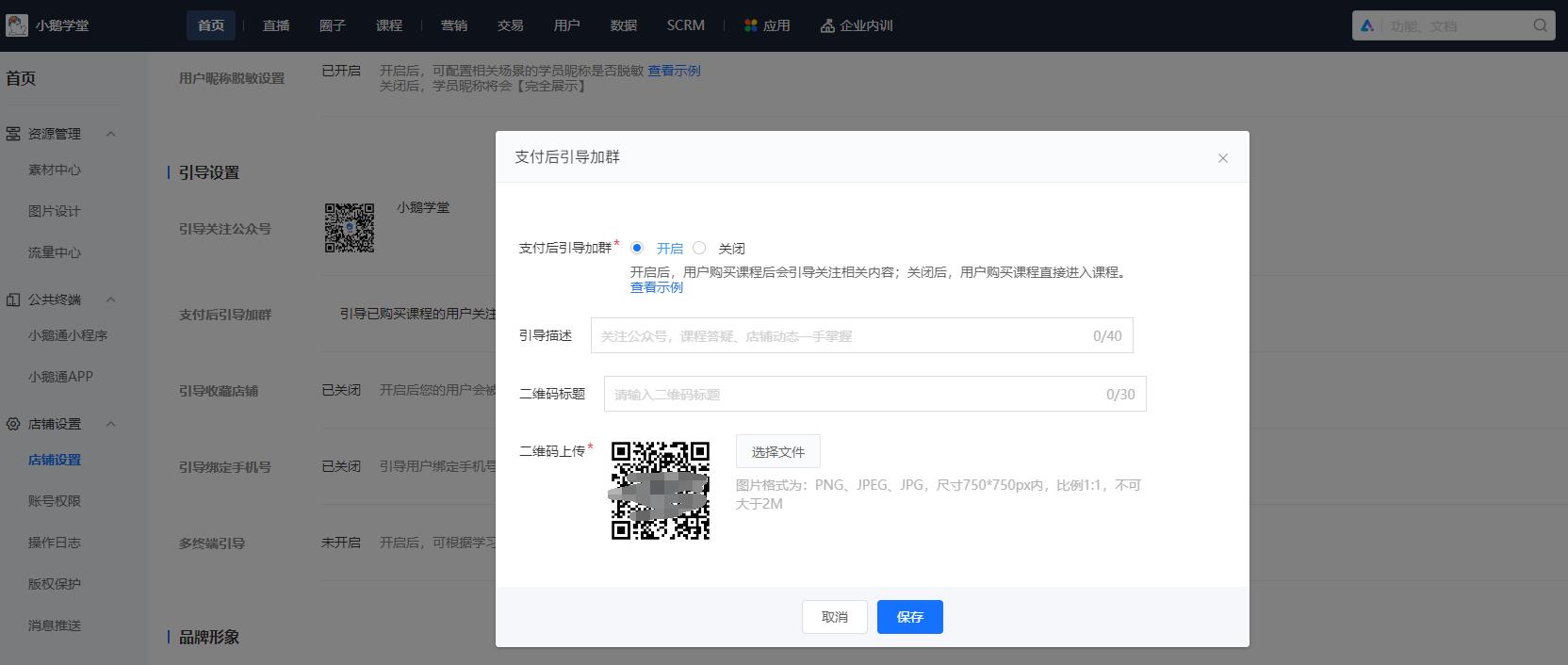Image resolution: width=1568 pixels, height=665 pixels.
Task: Click the search magnifier icon in top bar
Action: 1540,25
